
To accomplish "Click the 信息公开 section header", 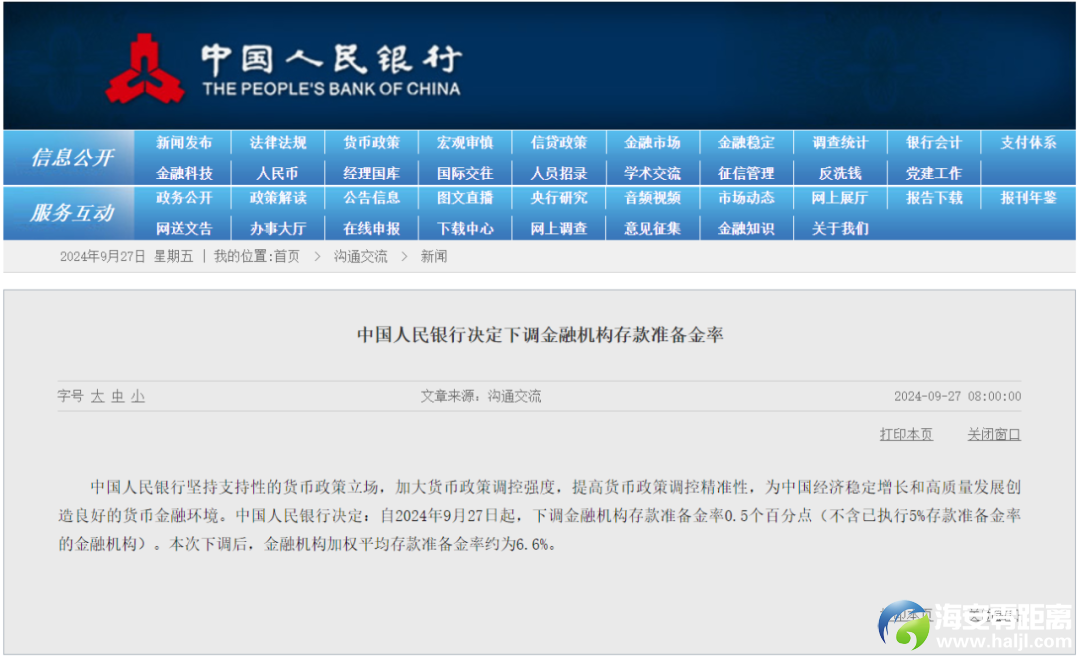I will pyautogui.click(x=72, y=158).
